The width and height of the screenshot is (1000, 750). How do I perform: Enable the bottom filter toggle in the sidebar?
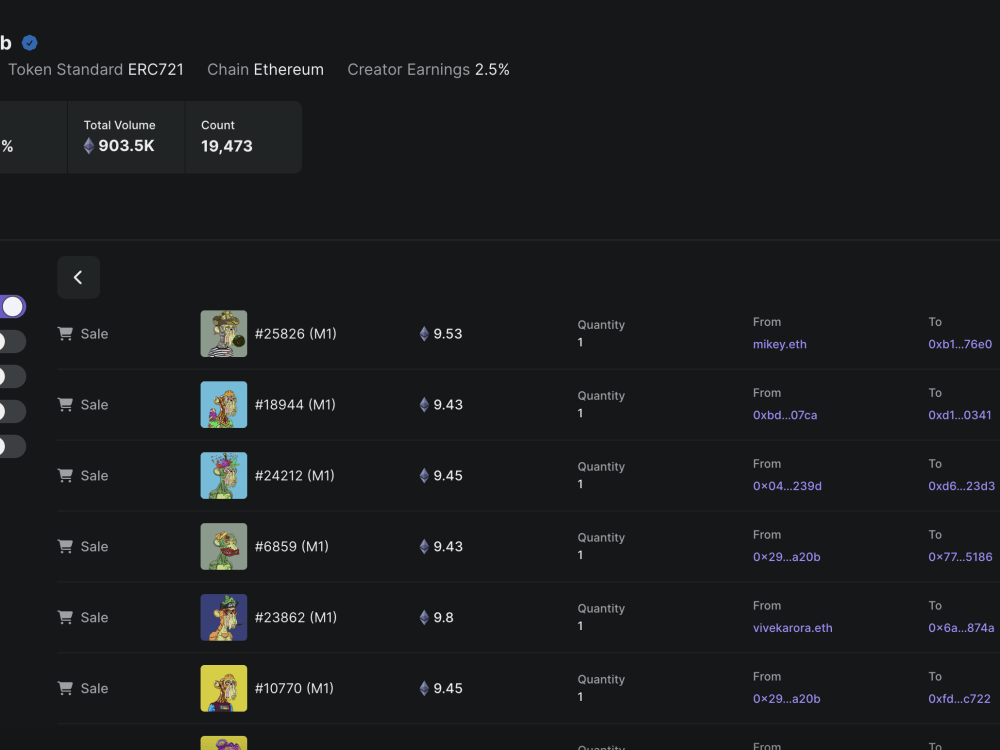tap(8, 446)
